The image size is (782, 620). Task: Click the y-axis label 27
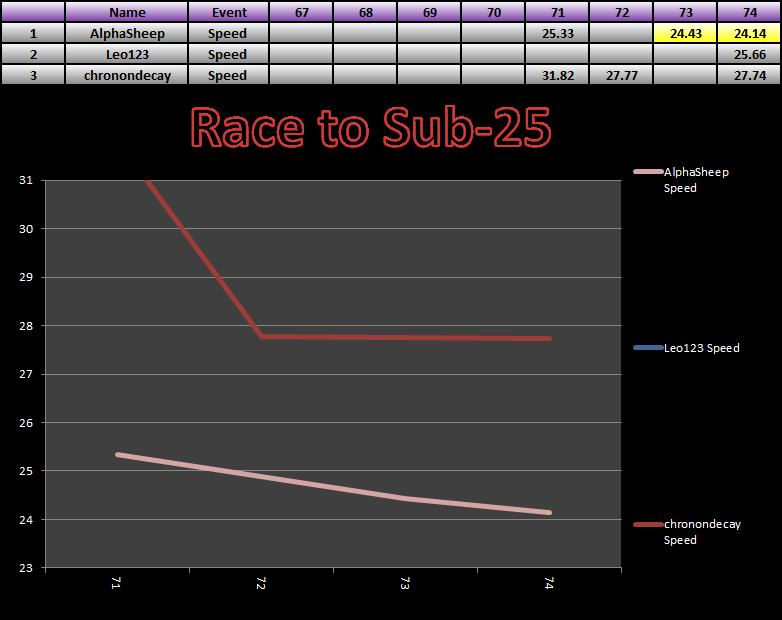26,374
